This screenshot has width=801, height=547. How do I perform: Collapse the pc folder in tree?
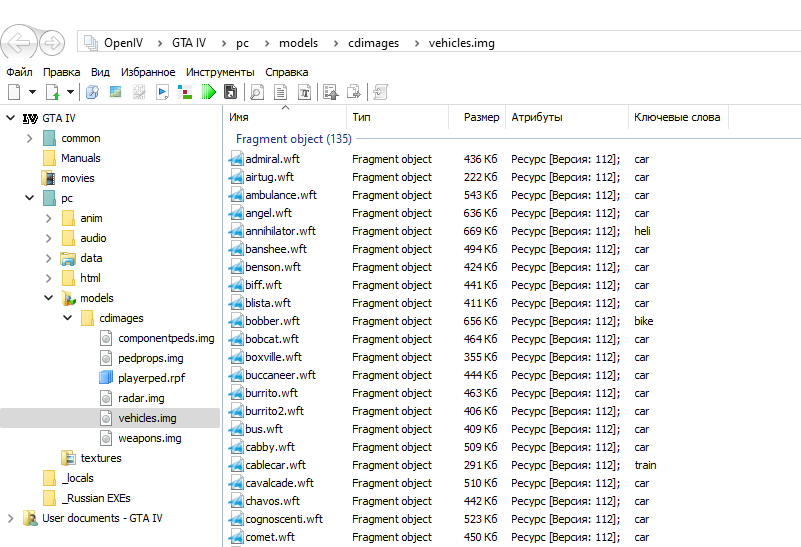[29, 198]
